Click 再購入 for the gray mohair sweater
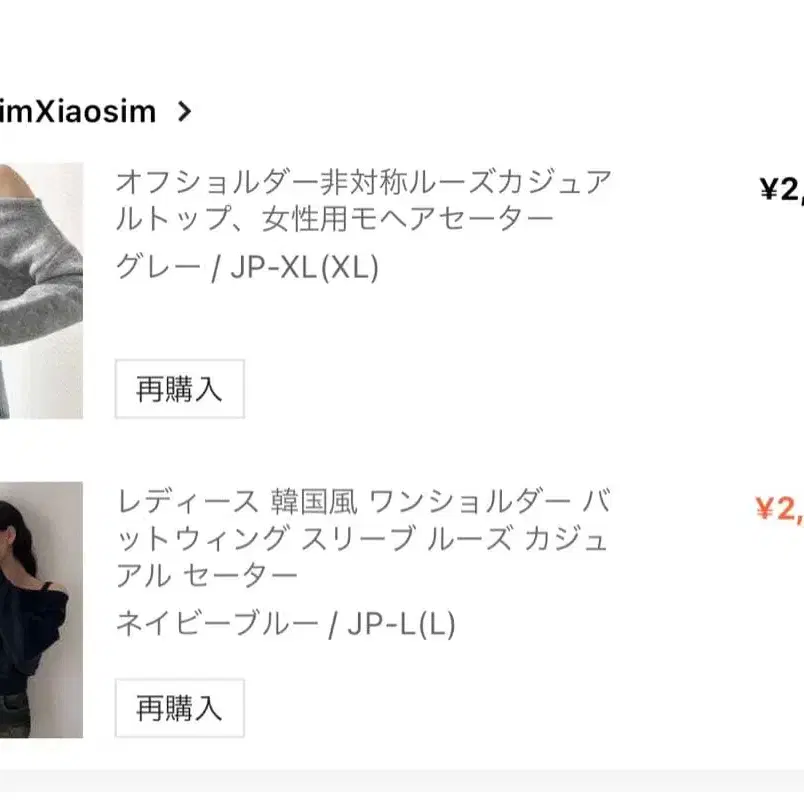The height and width of the screenshot is (804, 804). (179, 389)
